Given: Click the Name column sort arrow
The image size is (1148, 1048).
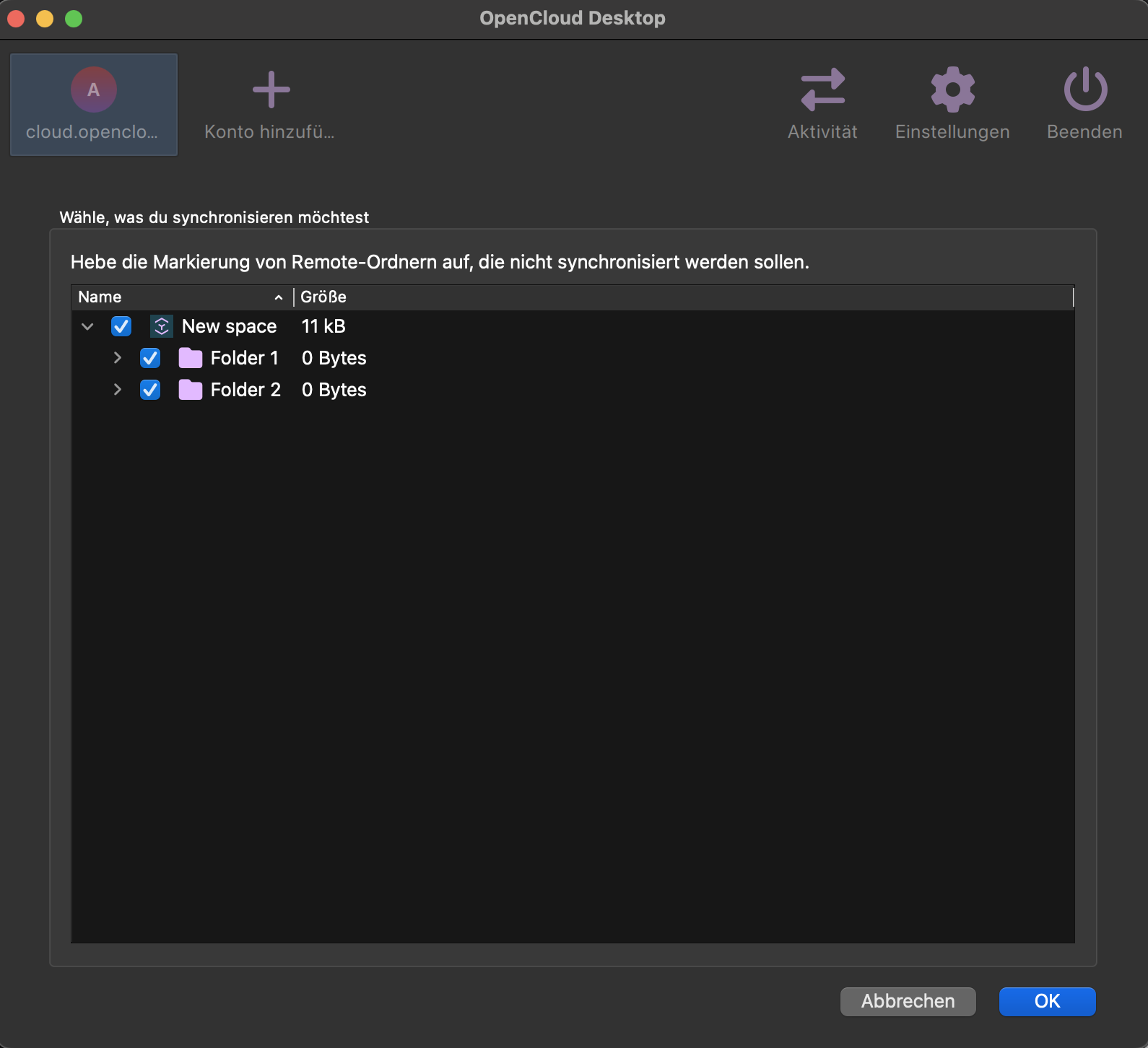Looking at the screenshot, I should (279, 297).
